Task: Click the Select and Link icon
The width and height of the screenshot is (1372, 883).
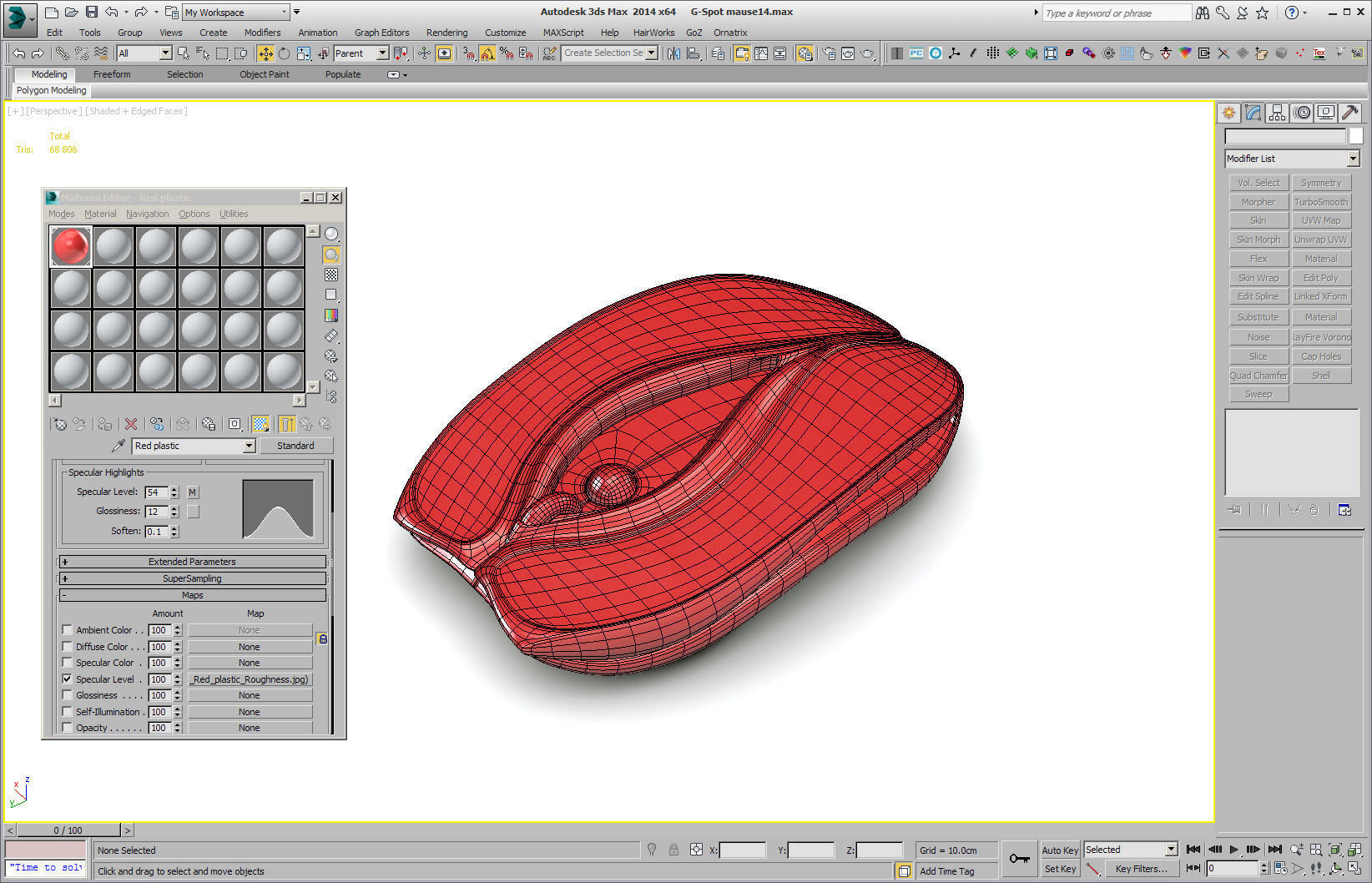Action: coord(63,53)
